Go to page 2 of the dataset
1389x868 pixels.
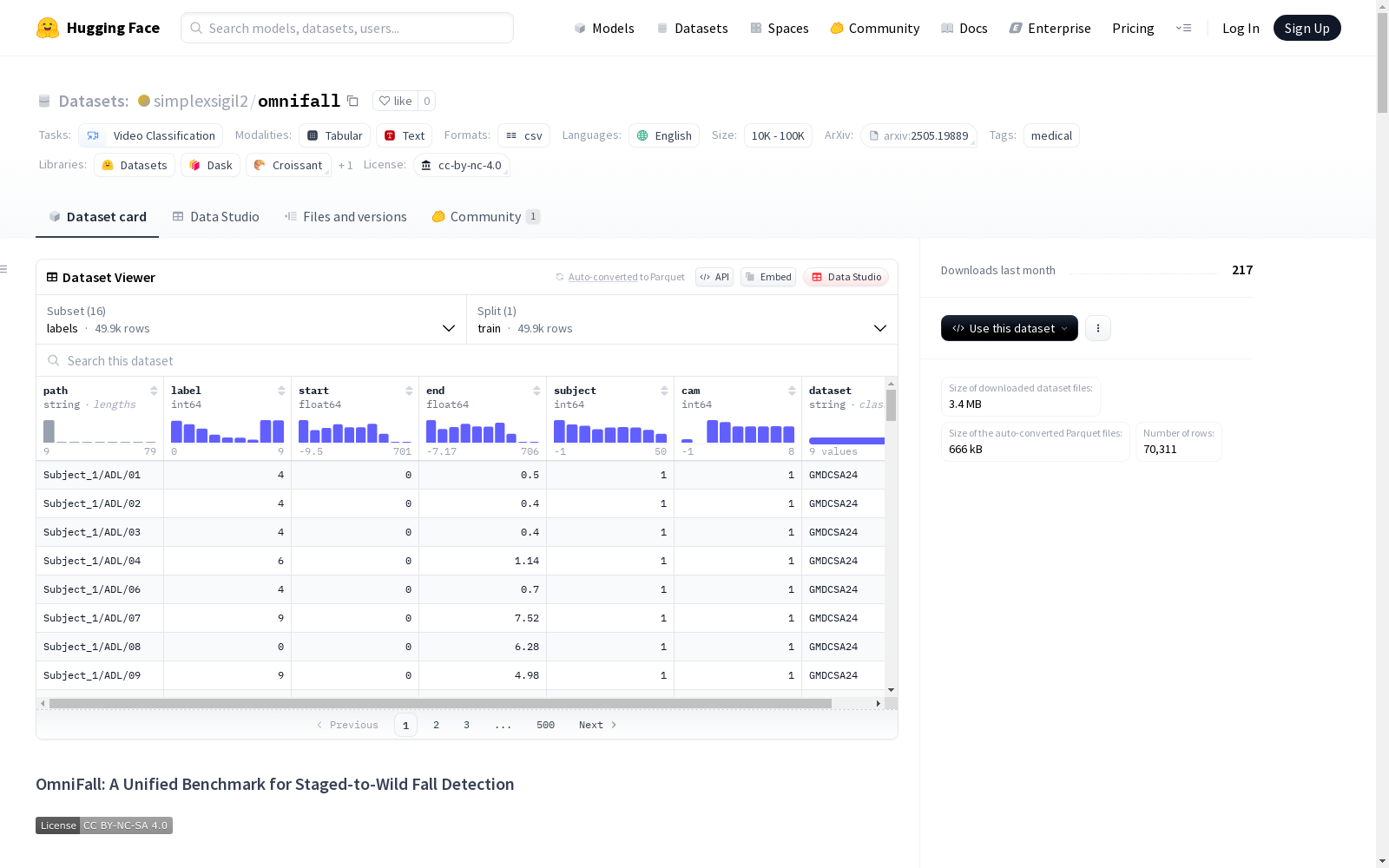tap(436, 725)
